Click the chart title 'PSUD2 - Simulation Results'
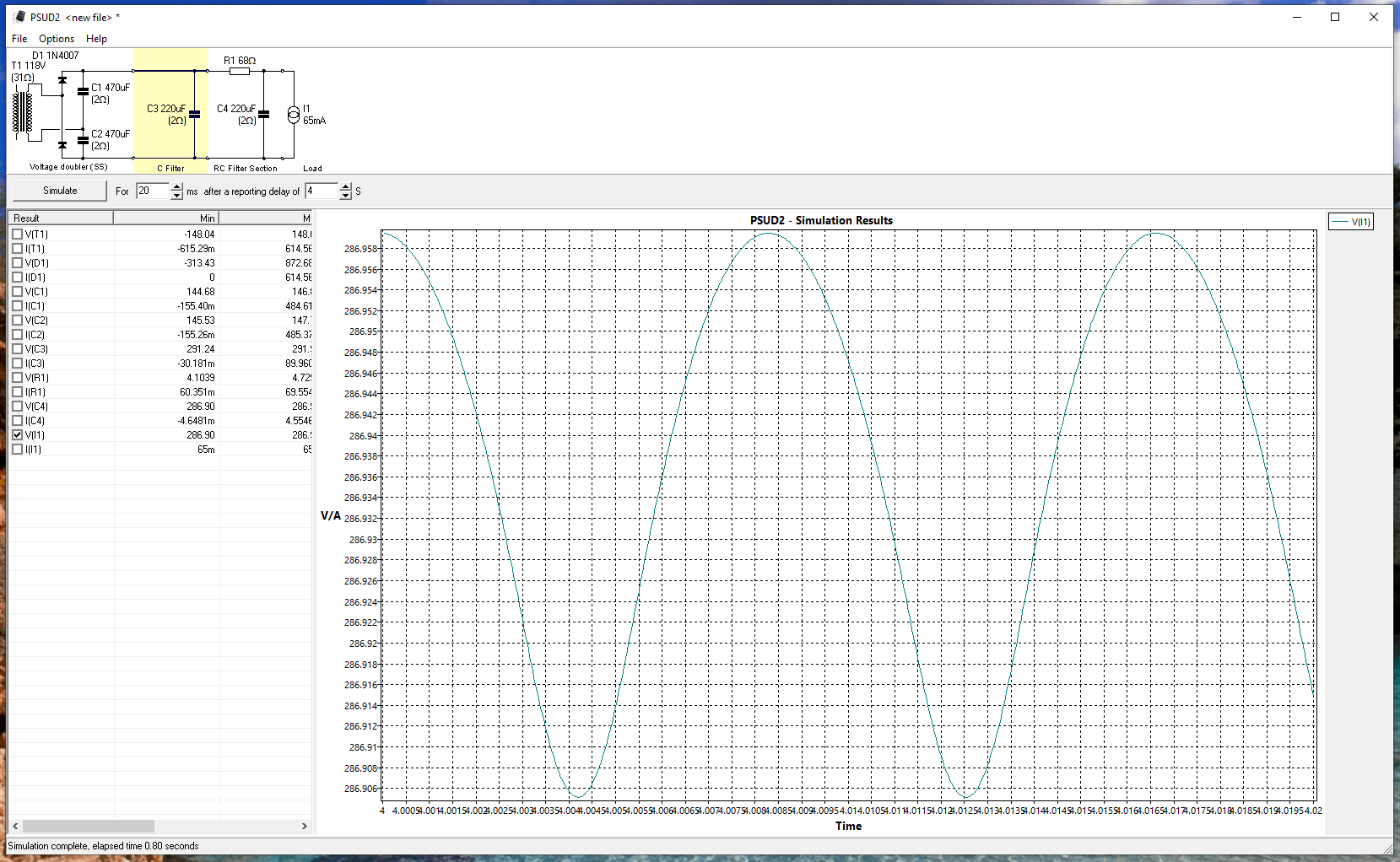Viewport: 1400px width, 862px height. point(821,220)
